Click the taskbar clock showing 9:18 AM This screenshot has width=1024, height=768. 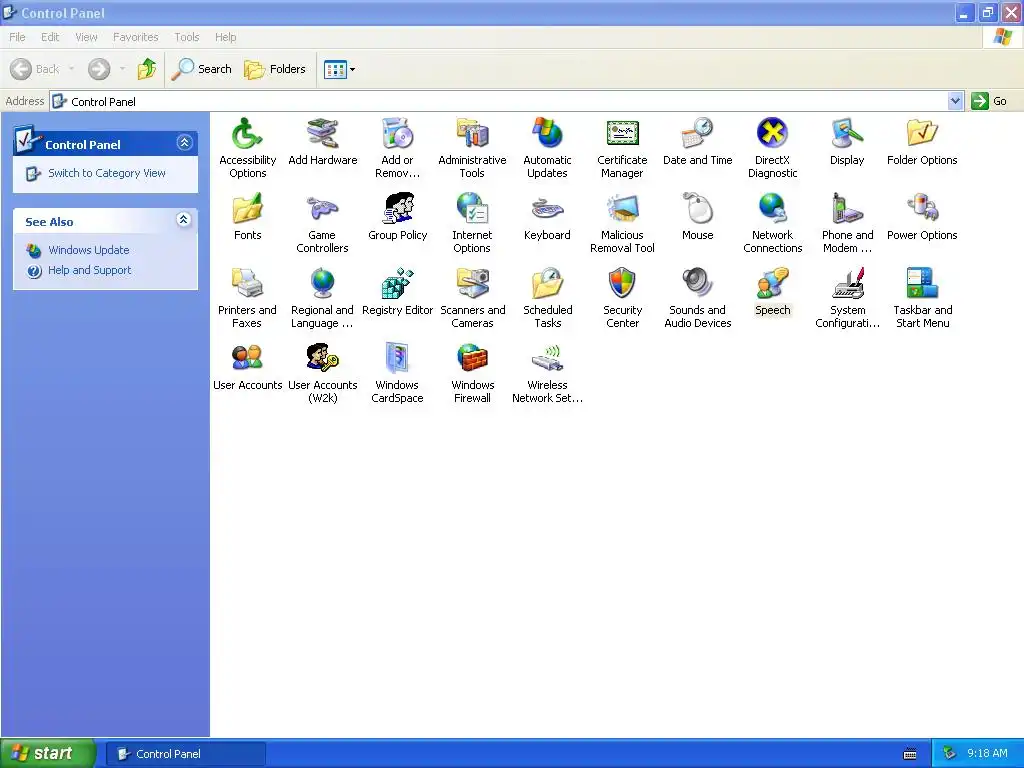[987, 754]
